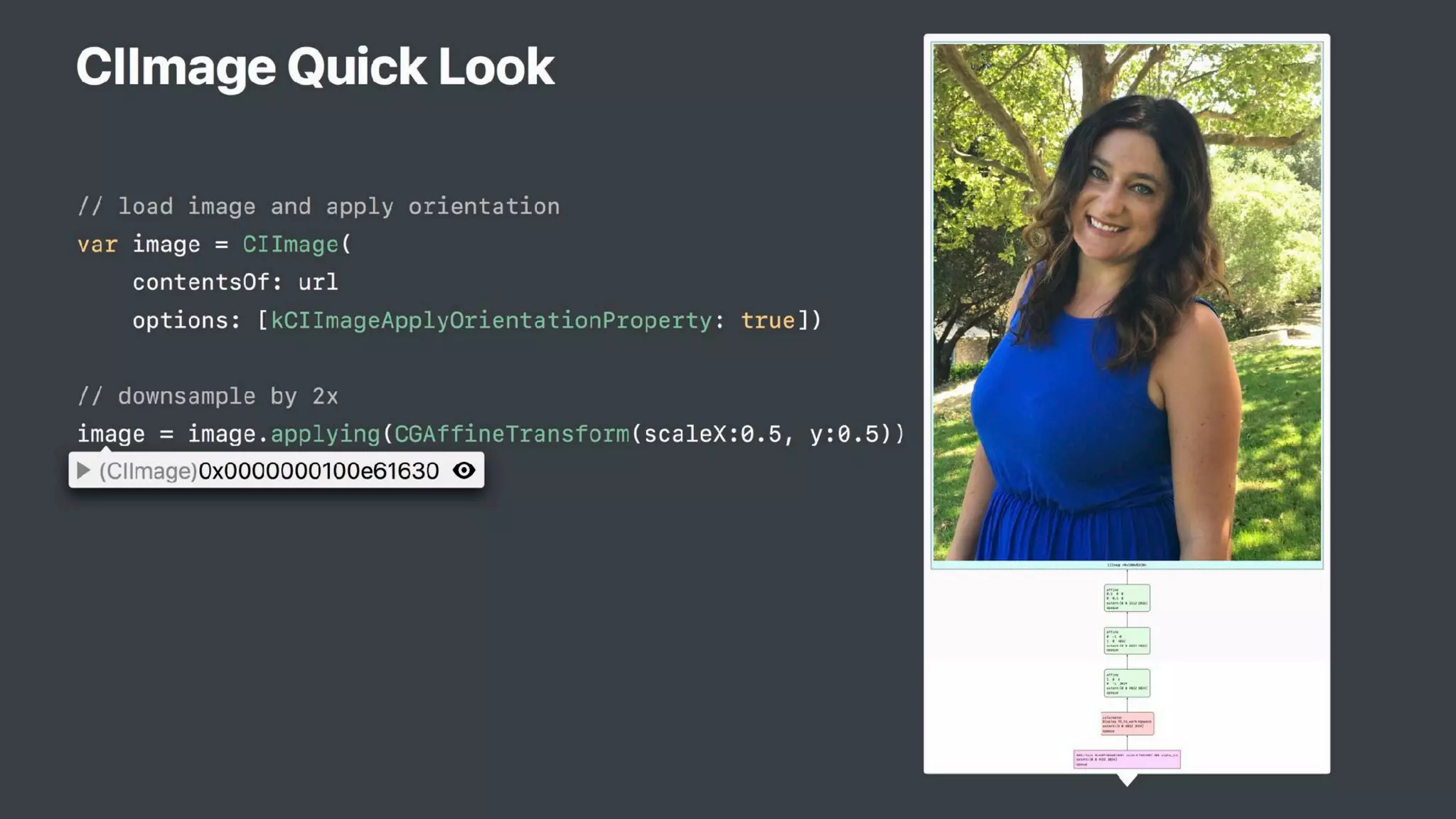Select the pink source image node
1456x819 pixels.
(1127, 759)
